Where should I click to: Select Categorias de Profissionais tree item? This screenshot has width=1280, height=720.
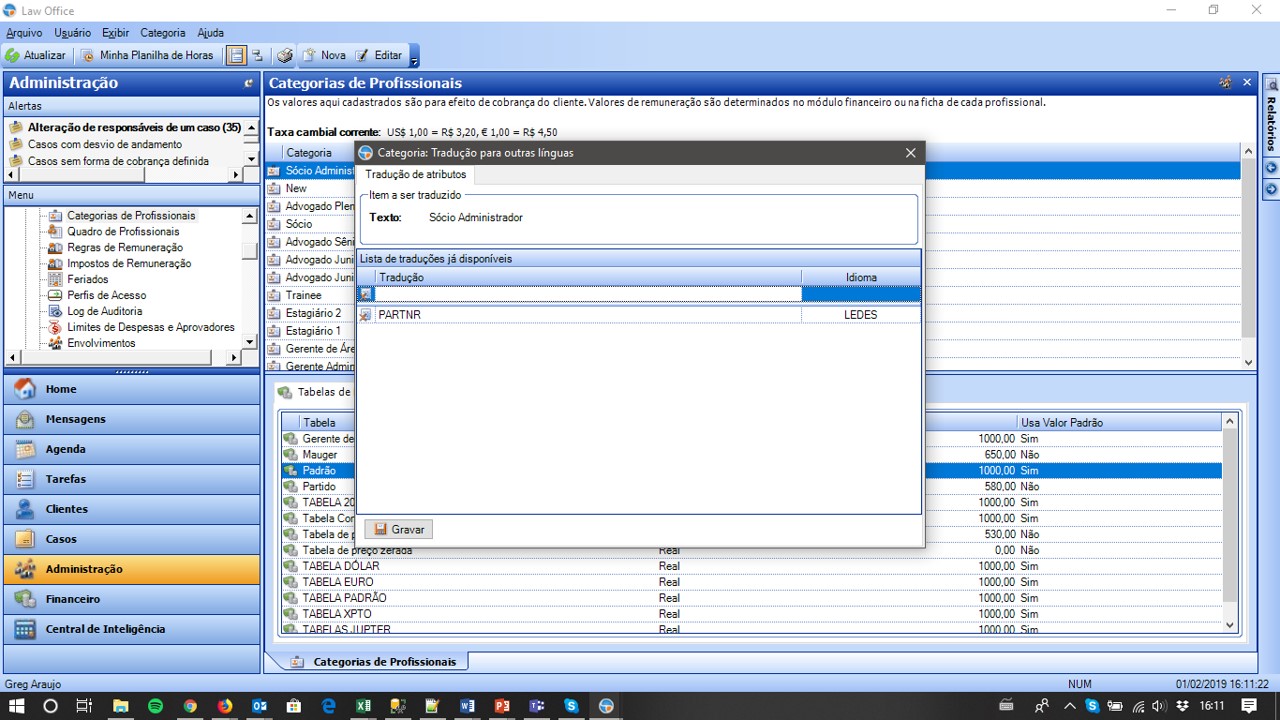point(131,215)
